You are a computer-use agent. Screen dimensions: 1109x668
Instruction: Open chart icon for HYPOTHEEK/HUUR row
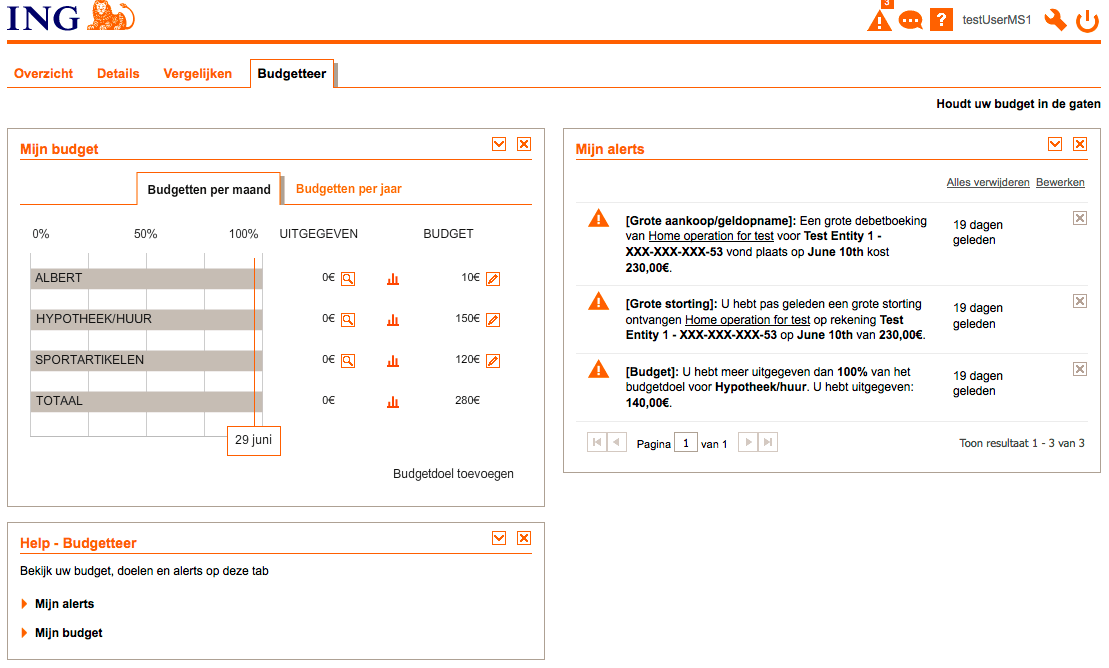(x=393, y=320)
